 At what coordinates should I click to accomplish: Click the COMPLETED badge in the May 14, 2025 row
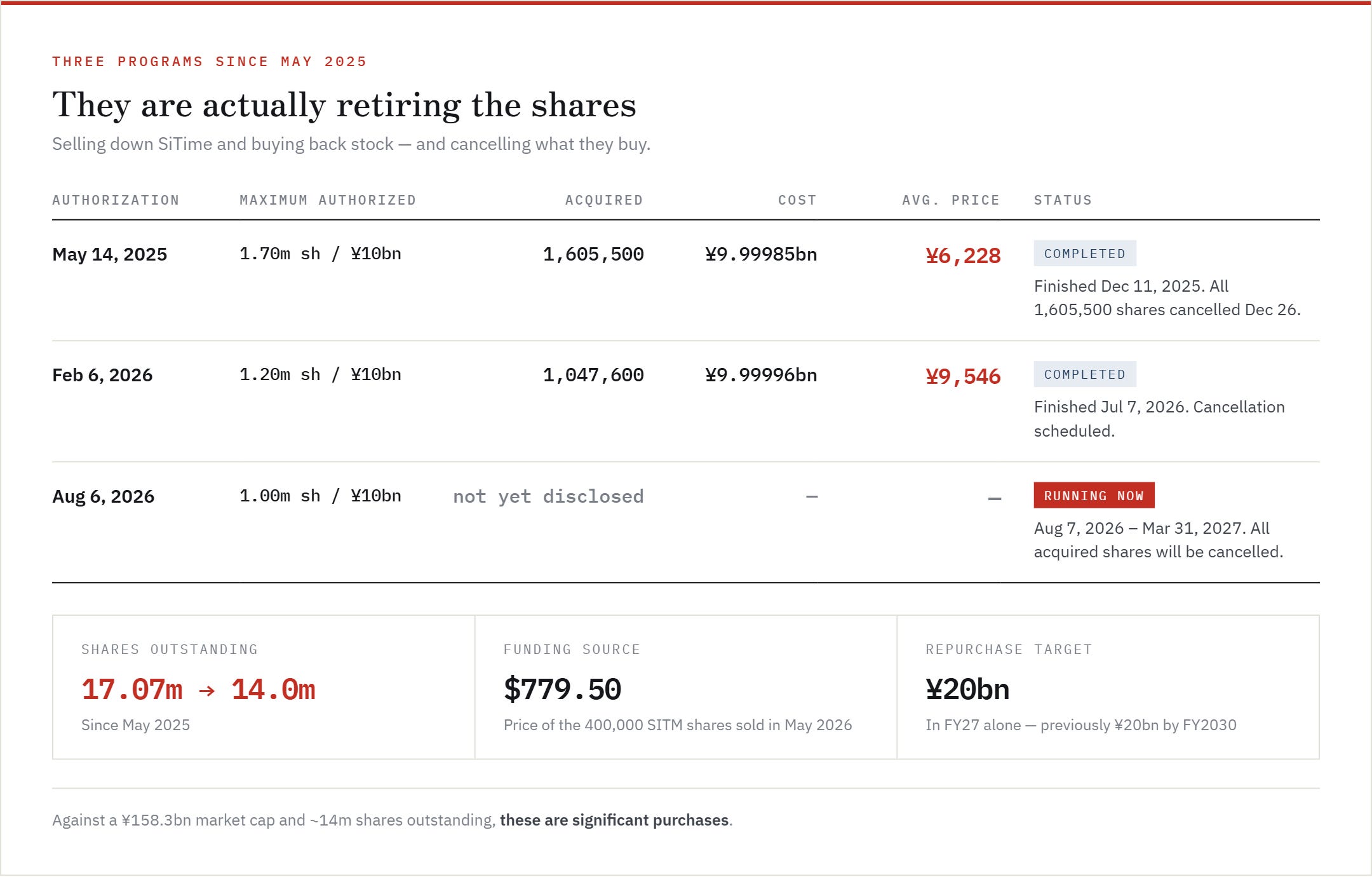click(x=1085, y=254)
